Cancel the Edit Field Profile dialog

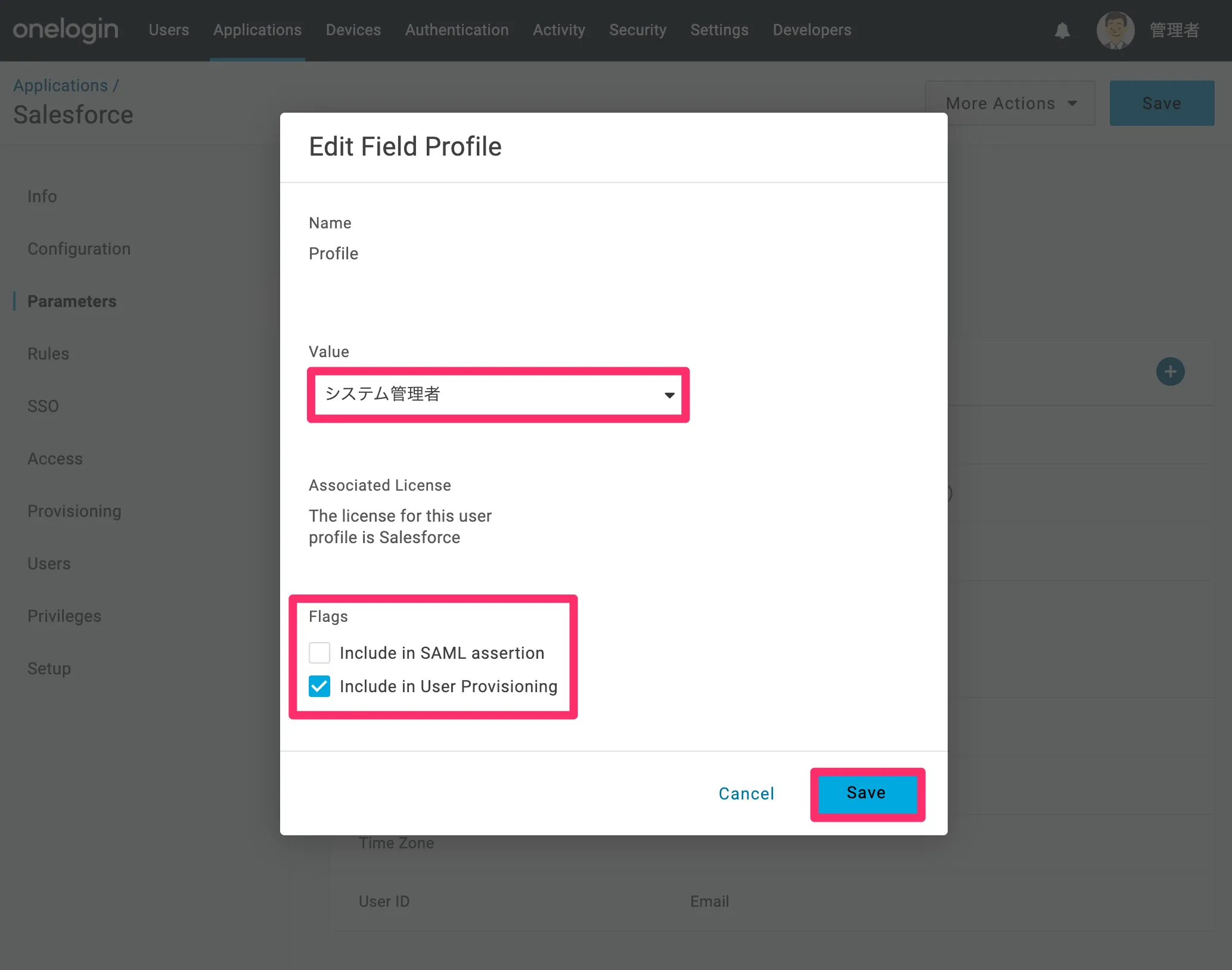coord(746,794)
